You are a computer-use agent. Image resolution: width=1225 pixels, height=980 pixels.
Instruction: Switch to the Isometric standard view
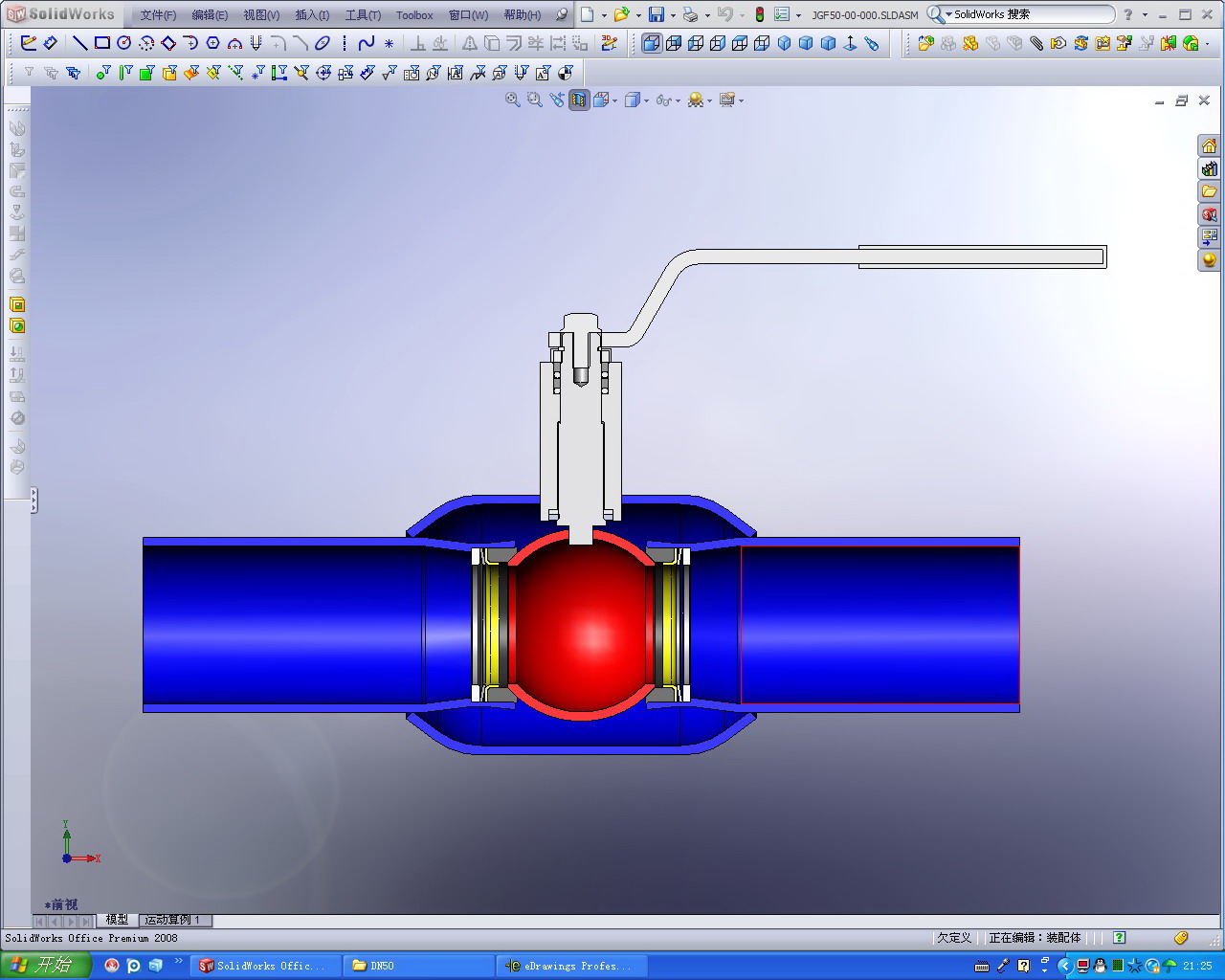tap(785, 43)
